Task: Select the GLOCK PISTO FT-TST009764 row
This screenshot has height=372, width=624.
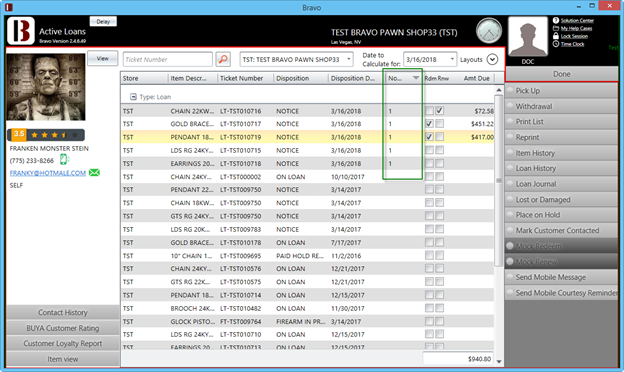Action: pyautogui.click(x=307, y=321)
